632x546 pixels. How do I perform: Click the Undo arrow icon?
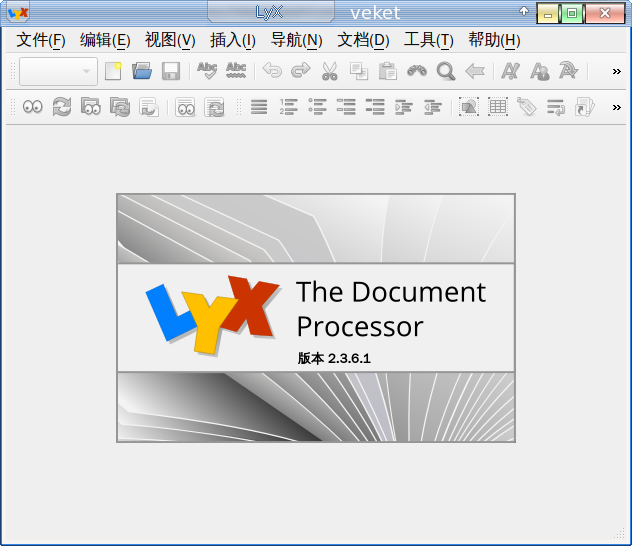click(x=272, y=71)
